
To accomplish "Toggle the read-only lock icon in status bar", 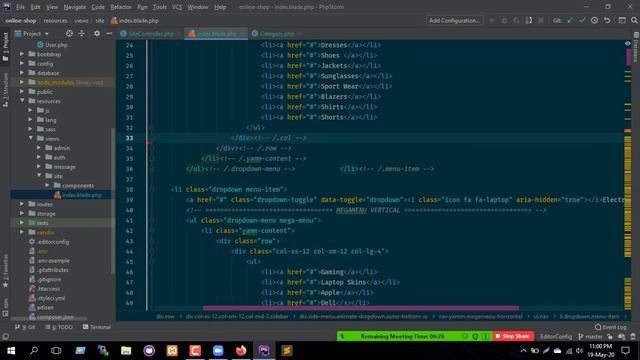I will (610, 337).
